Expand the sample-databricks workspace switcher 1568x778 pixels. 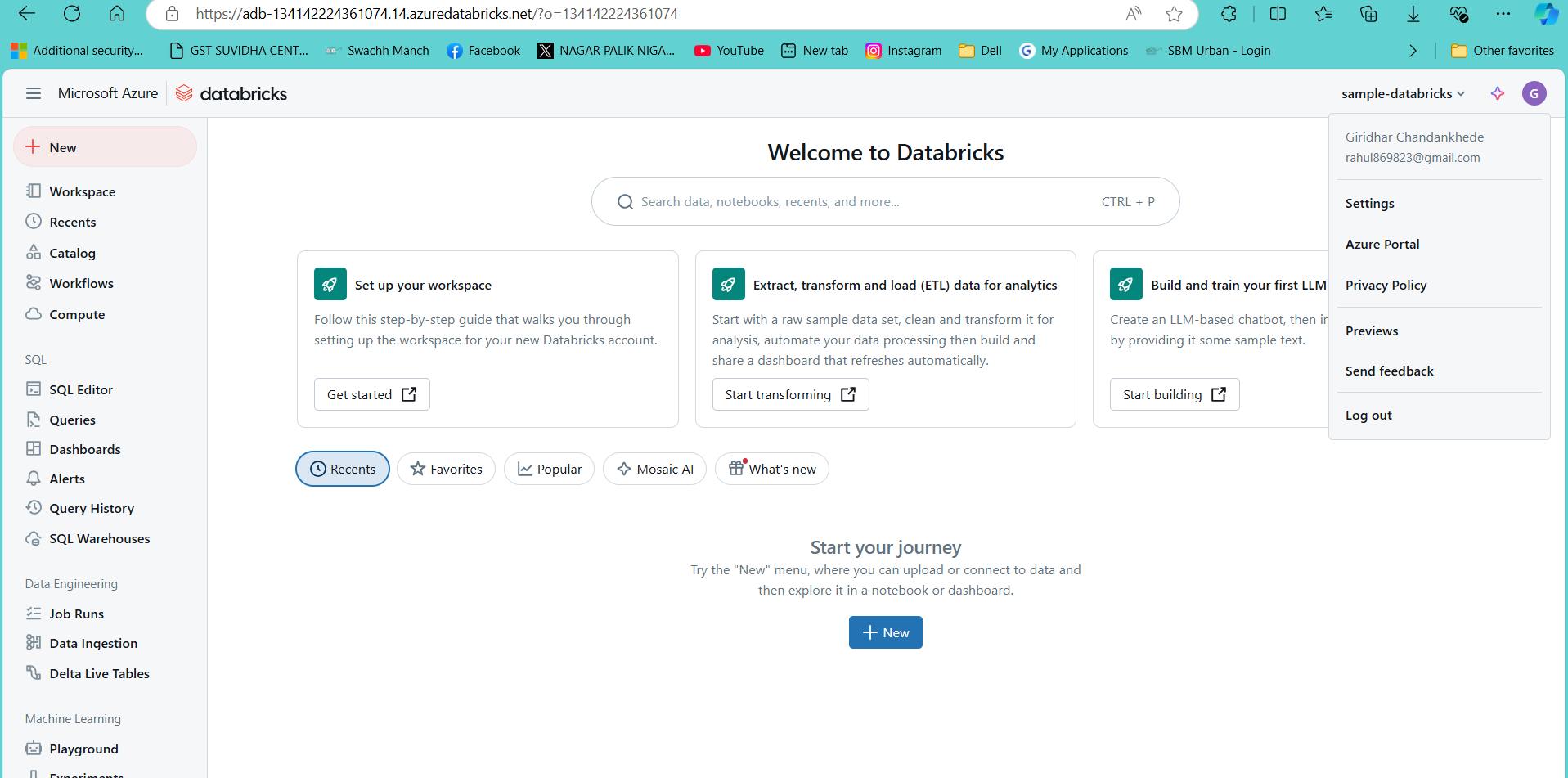pos(1403,93)
